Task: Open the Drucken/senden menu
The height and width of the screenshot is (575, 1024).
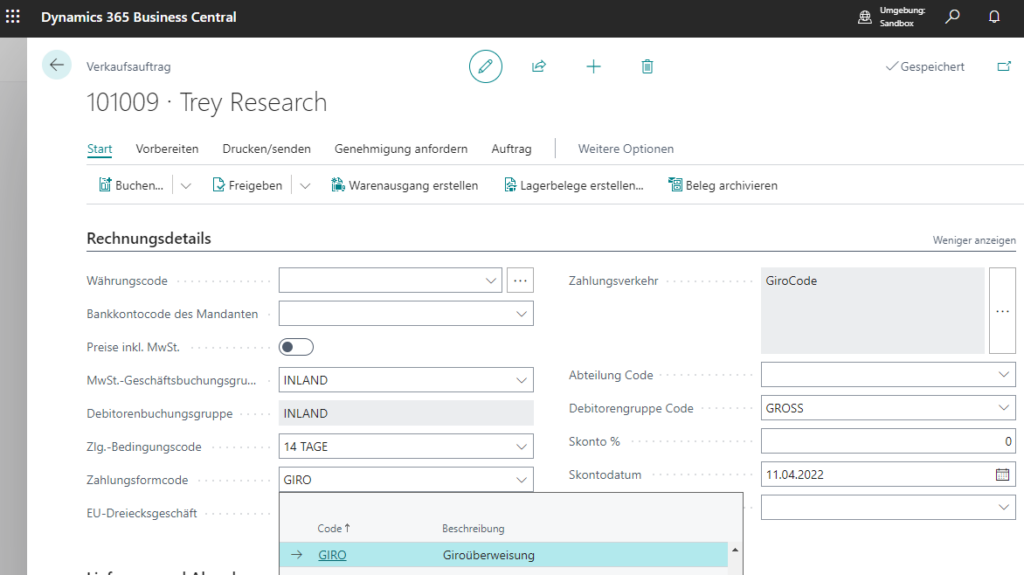Action: [x=266, y=149]
